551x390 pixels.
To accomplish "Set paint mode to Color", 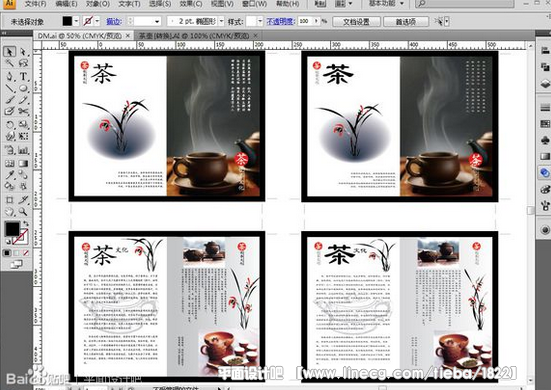I will tap(7, 253).
